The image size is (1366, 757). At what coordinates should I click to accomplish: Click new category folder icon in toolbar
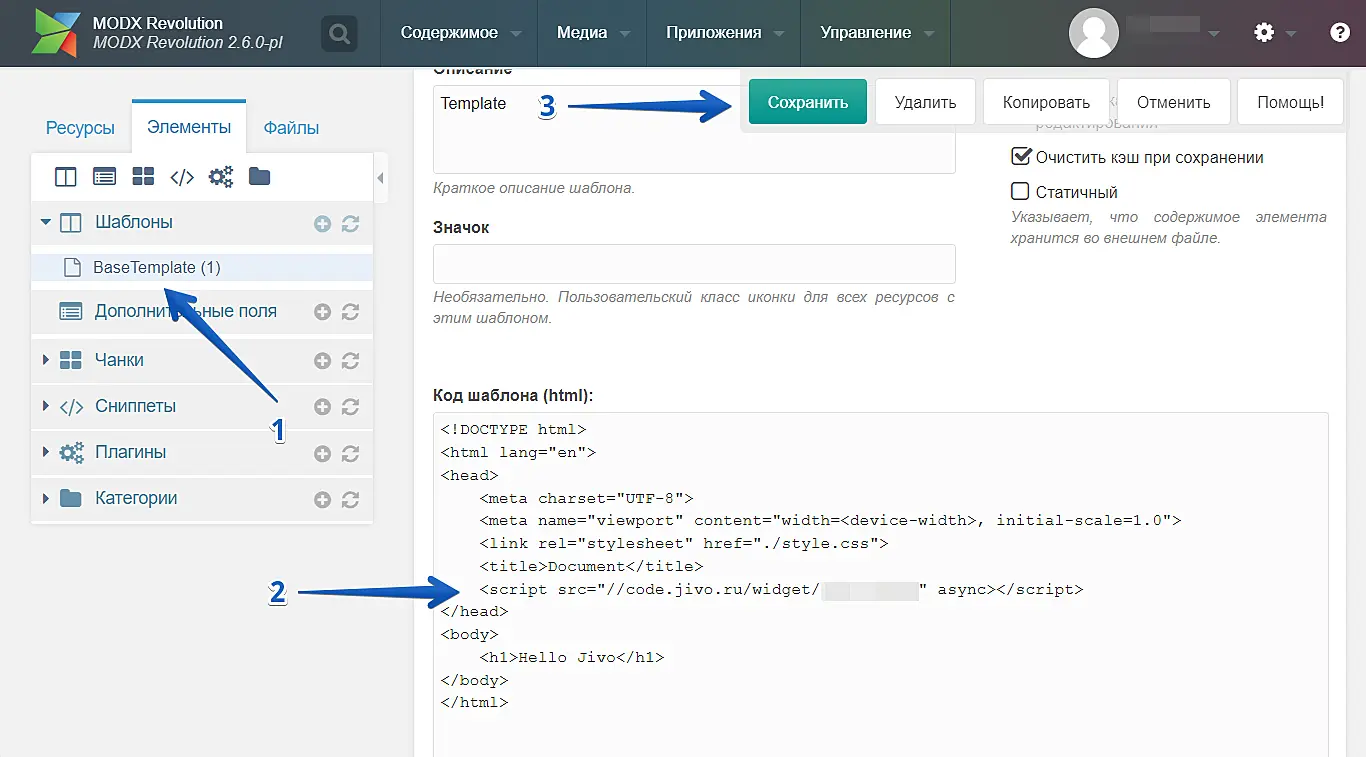tap(259, 177)
